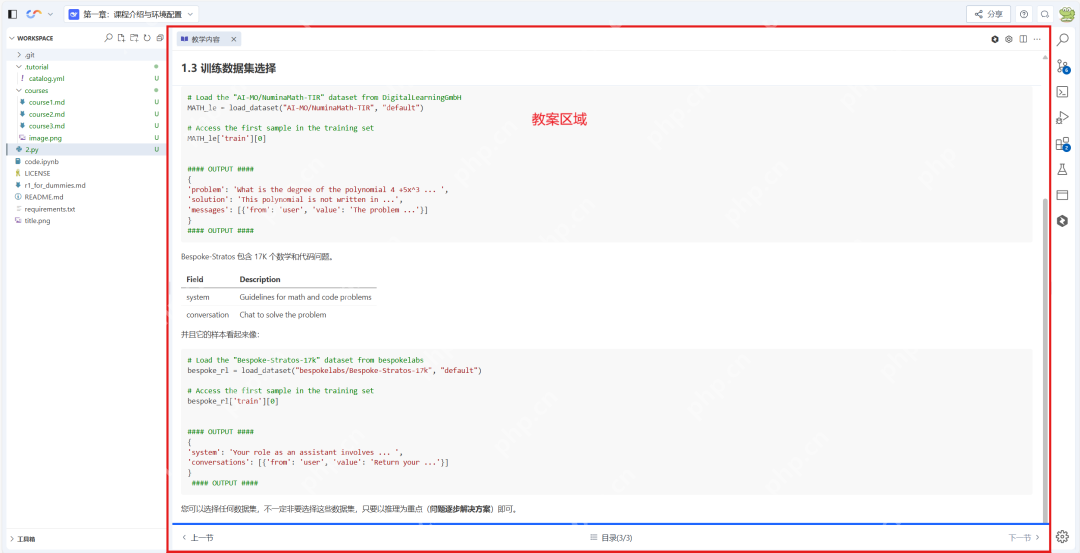The width and height of the screenshot is (1080, 553).
Task: Click the heading 1.3 训练数据集选择
Action: coord(229,68)
